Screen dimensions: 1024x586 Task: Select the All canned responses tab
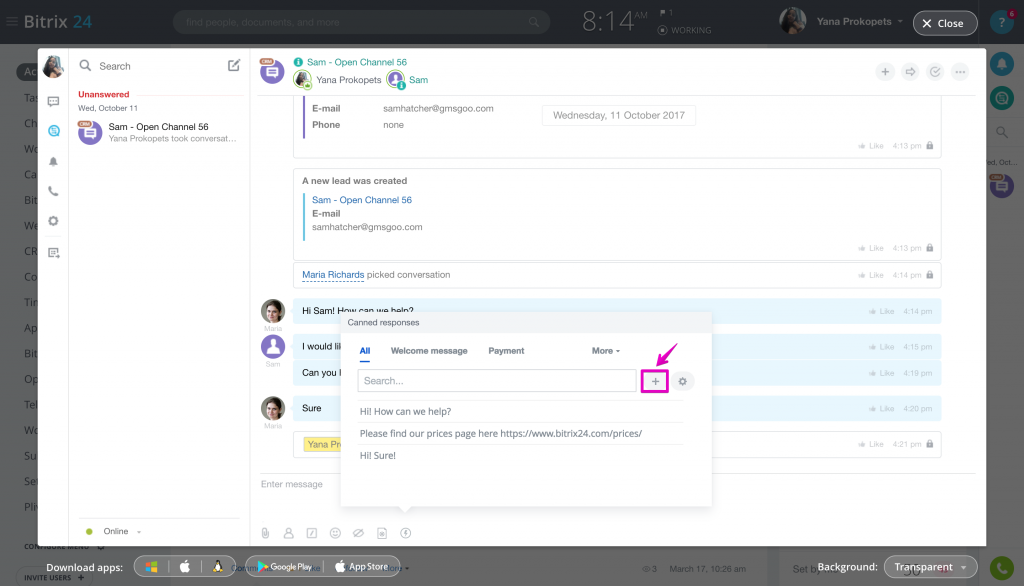[x=364, y=351]
